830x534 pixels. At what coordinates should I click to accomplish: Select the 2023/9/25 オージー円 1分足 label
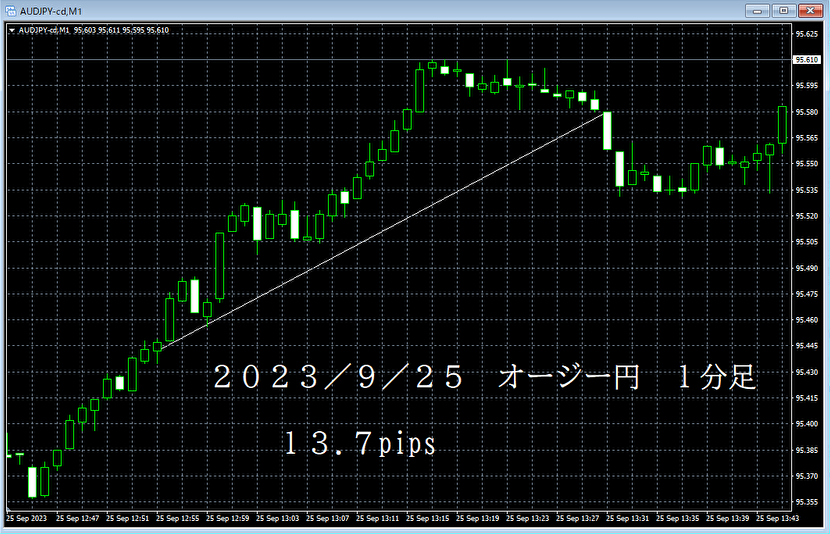(x=484, y=377)
